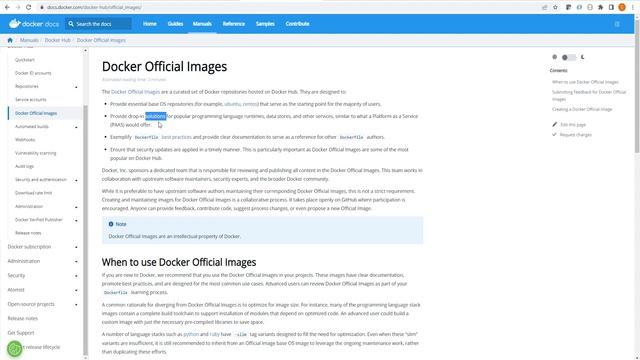Open Quickstart in the sidebar
Screen dimensions: 640x360
click(x=25, y=60)
